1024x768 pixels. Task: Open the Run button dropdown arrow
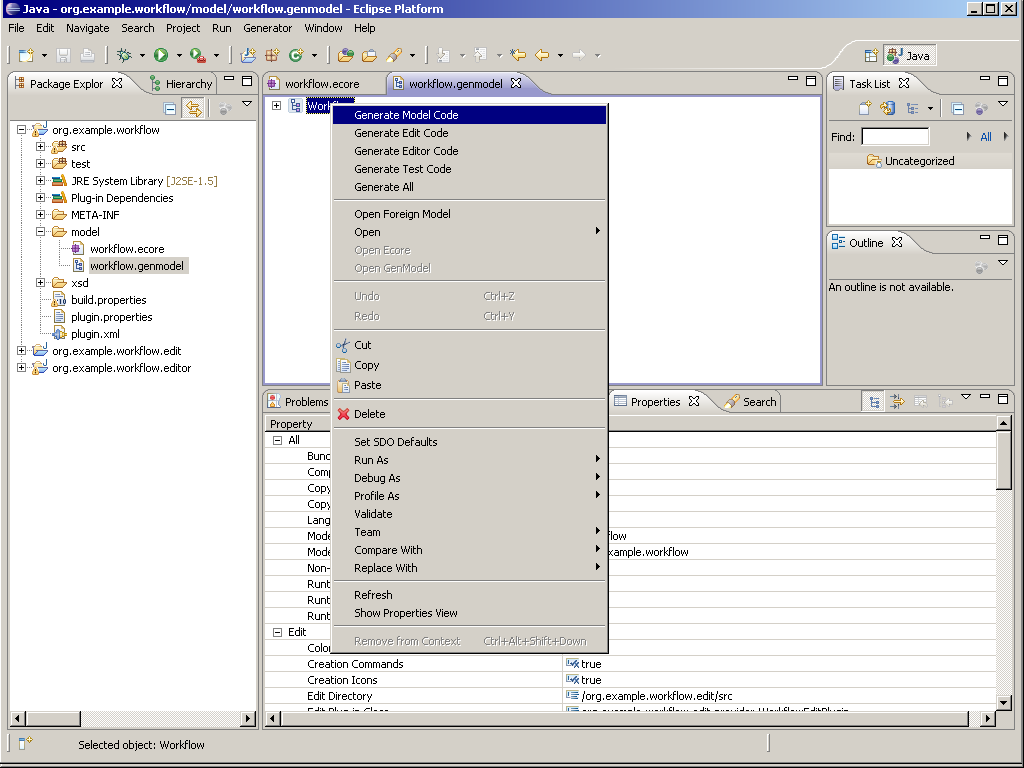pos(179,56)
